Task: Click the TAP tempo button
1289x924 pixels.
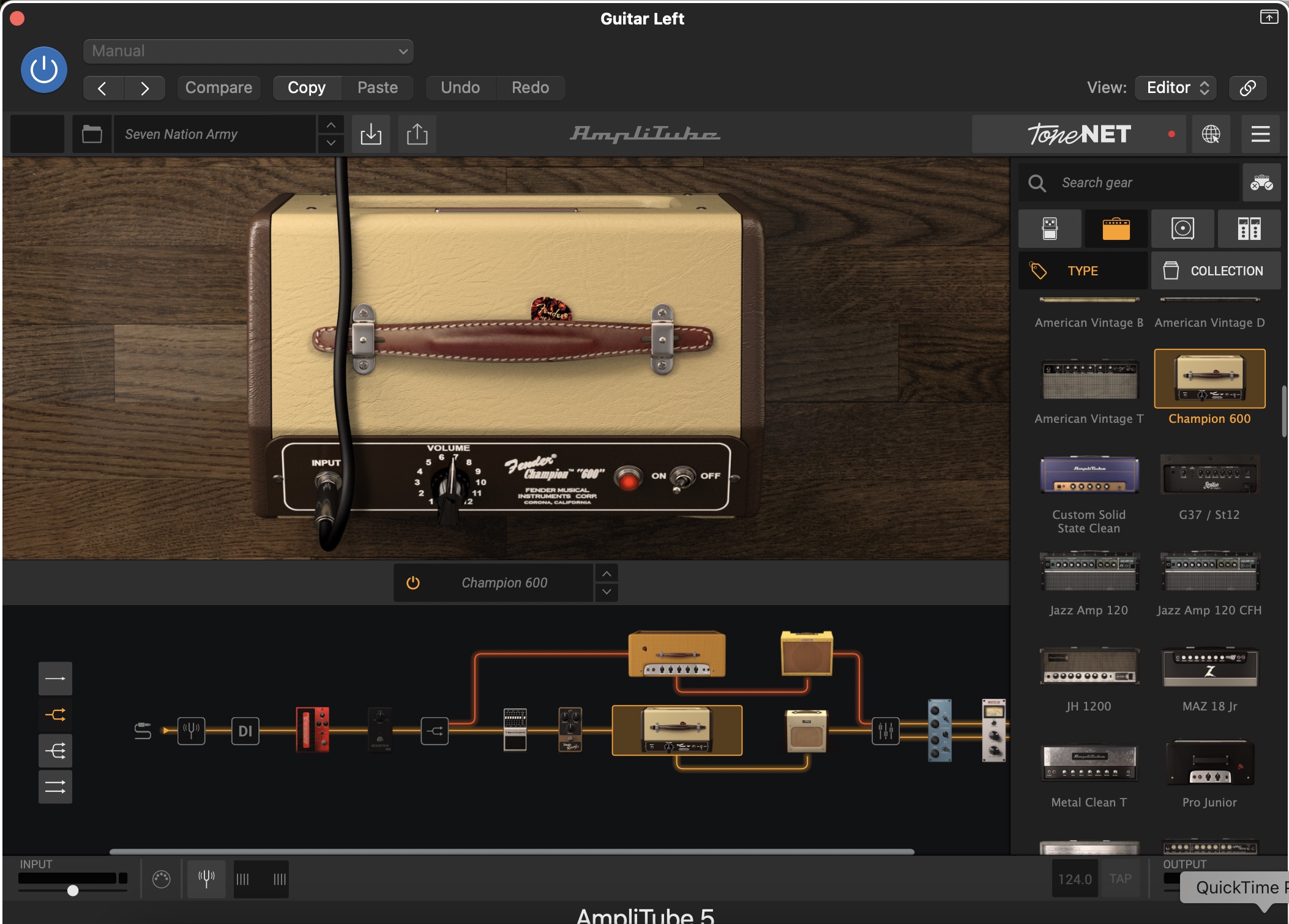Action: 1120,879
